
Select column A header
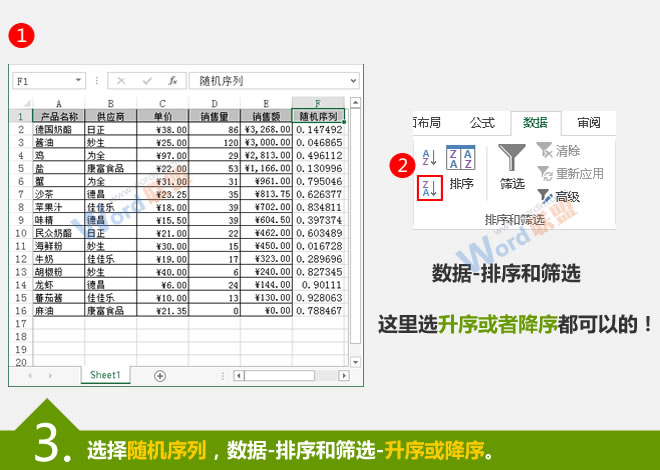tap(59, 104)
